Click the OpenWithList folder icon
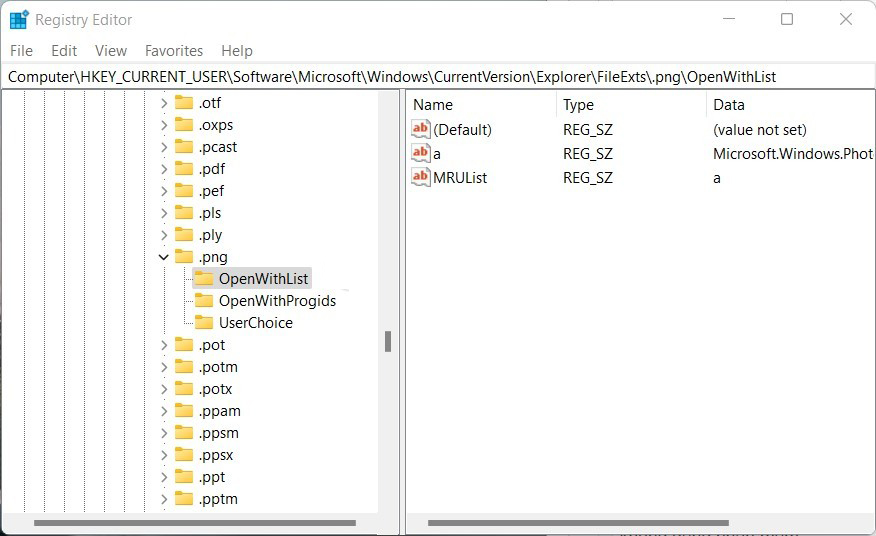Image resolution: width=876 pixels, height=536 pixels. click(204, 279)
